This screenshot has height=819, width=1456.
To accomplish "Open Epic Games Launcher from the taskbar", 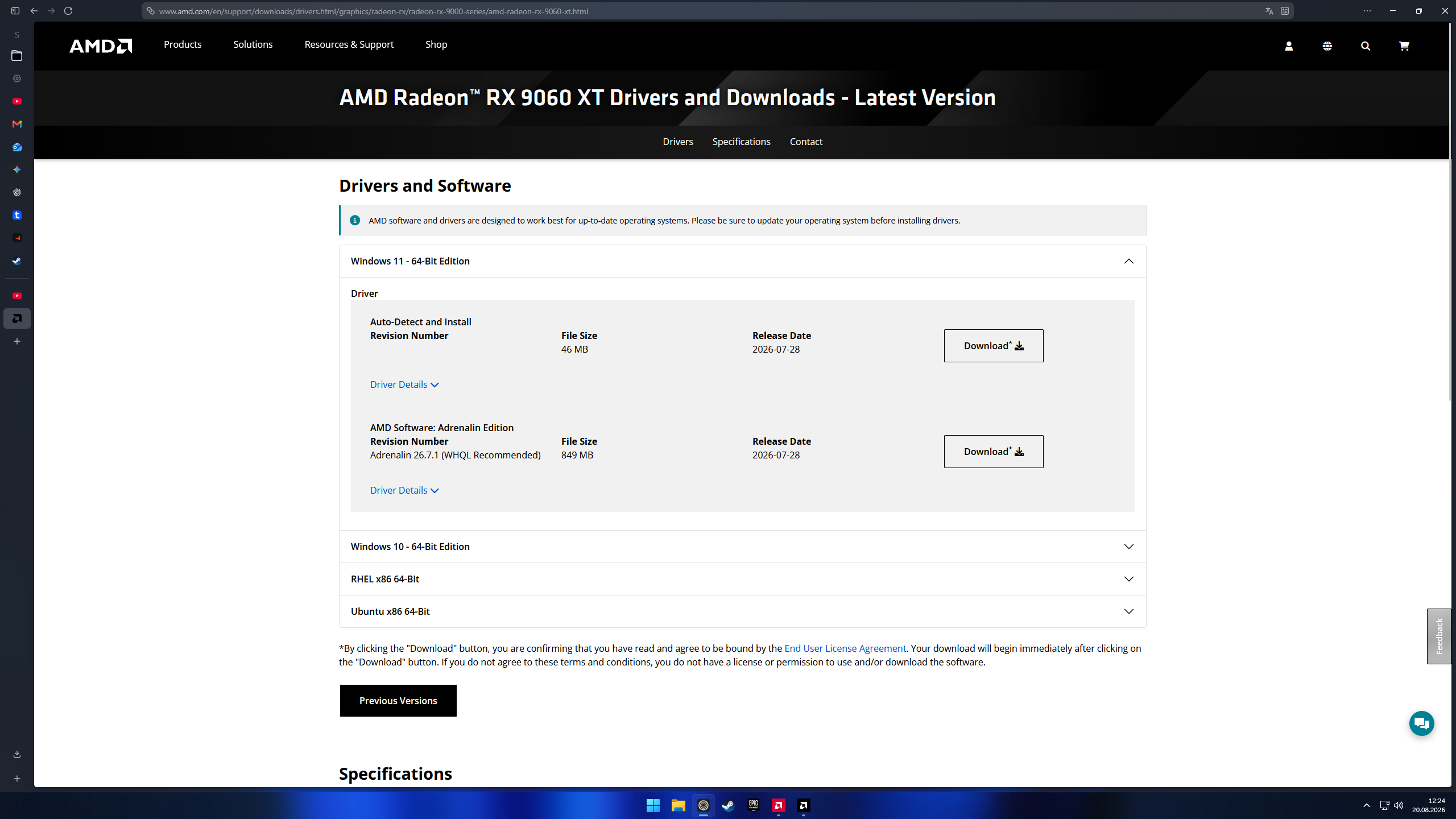I will click(x=754, y=805).
